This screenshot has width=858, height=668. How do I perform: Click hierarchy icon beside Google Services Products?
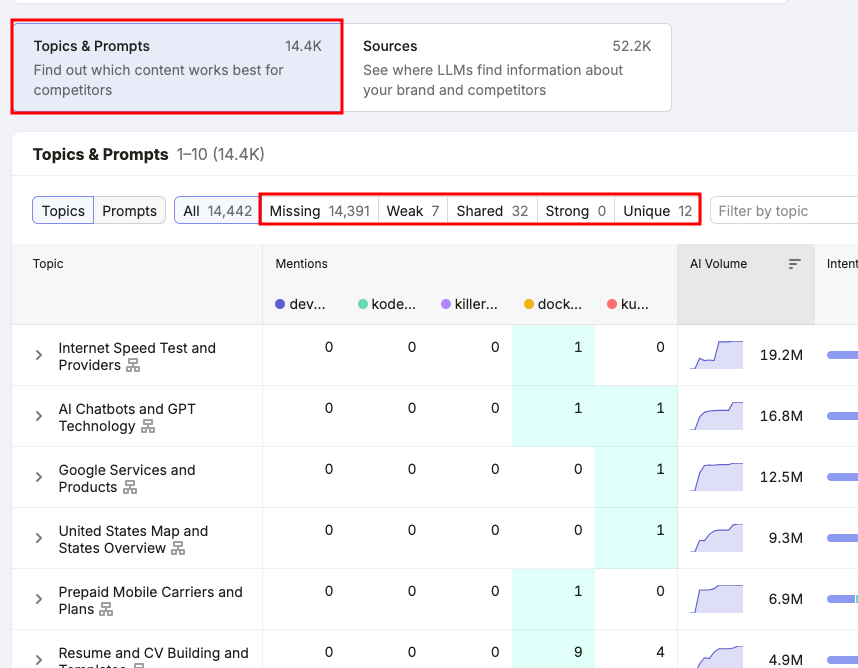point(130,487)
